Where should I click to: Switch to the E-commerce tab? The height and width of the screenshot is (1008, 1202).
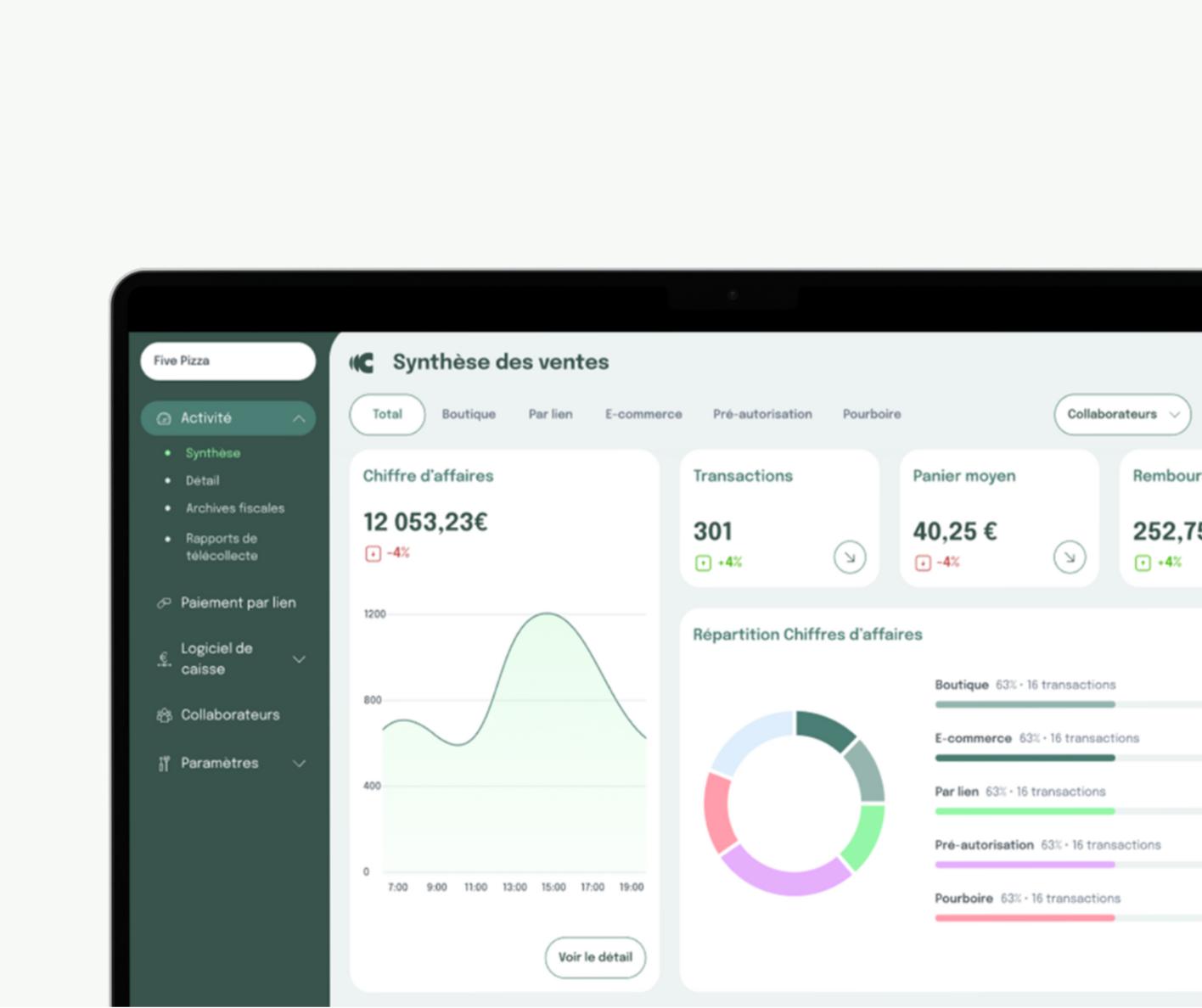click(643, 414)
